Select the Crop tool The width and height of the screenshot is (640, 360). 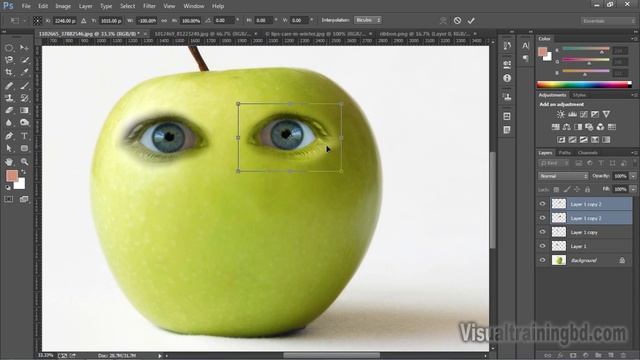click(9, 73)
